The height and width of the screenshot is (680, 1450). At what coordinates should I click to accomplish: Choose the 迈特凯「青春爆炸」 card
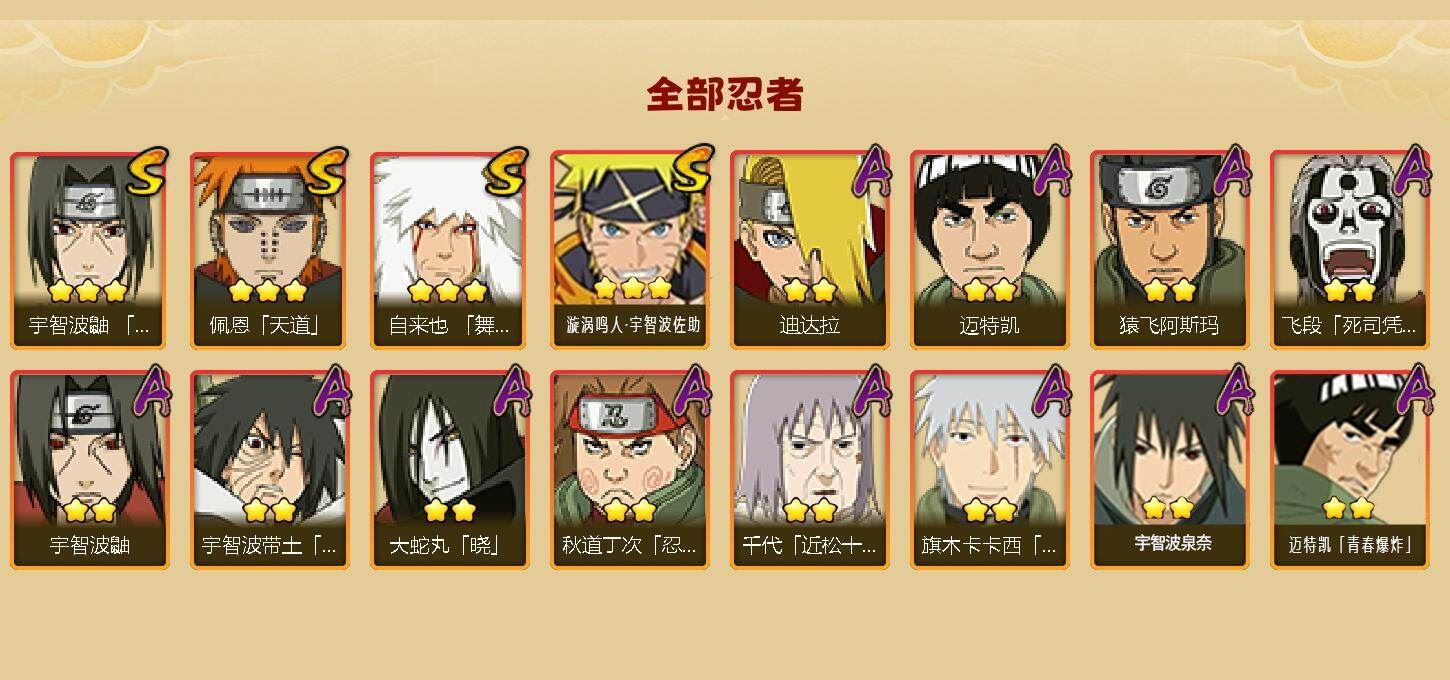[1350, 470]
